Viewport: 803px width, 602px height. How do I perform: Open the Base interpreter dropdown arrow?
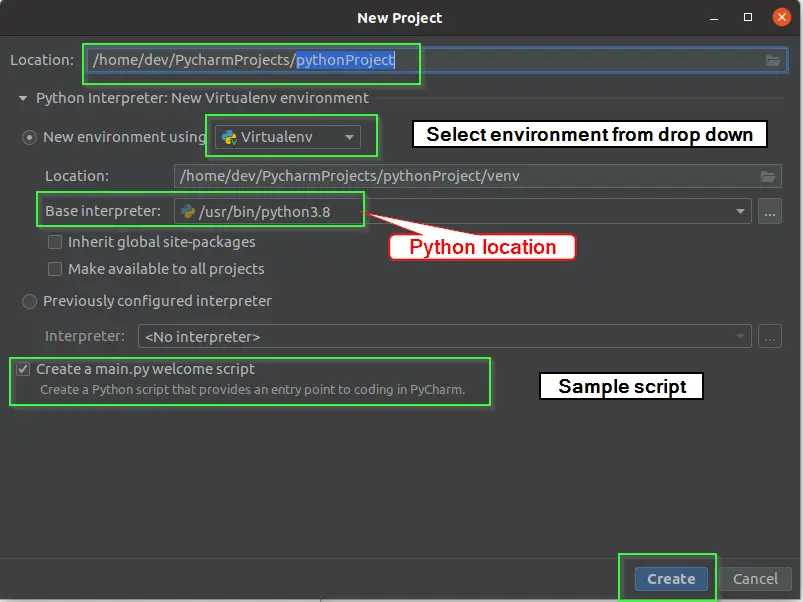coord(740,211)
